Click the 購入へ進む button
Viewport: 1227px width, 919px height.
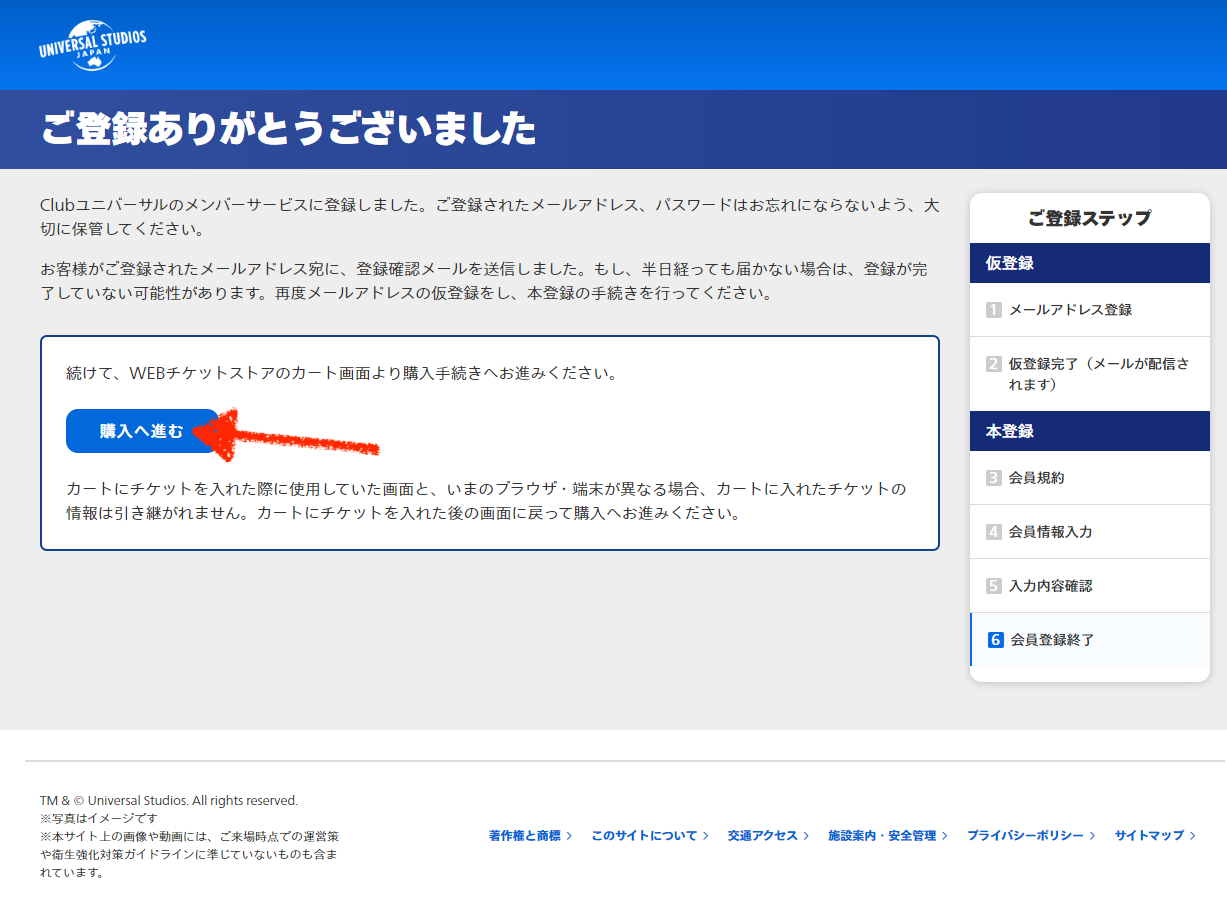pos(142,431)
